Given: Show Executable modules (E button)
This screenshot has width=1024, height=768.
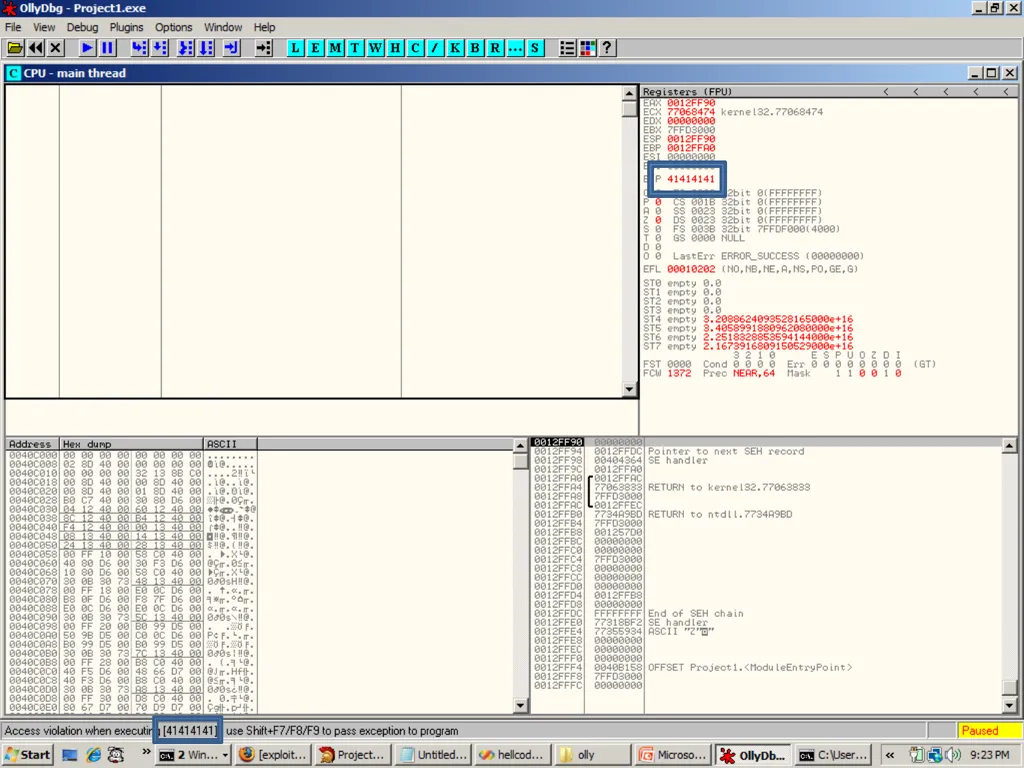Looking at the screenshot, I should tap(315, 48).
